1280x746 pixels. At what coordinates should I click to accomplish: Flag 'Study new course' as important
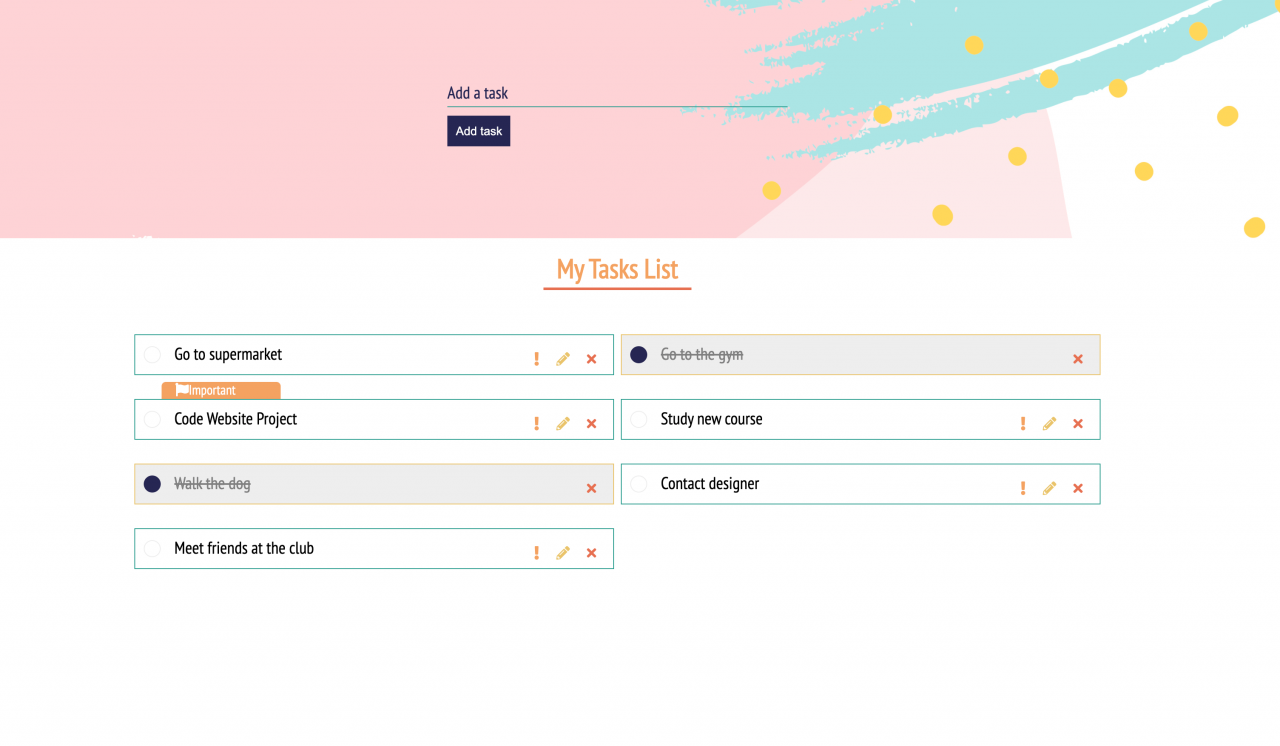tap(1022, 424)
